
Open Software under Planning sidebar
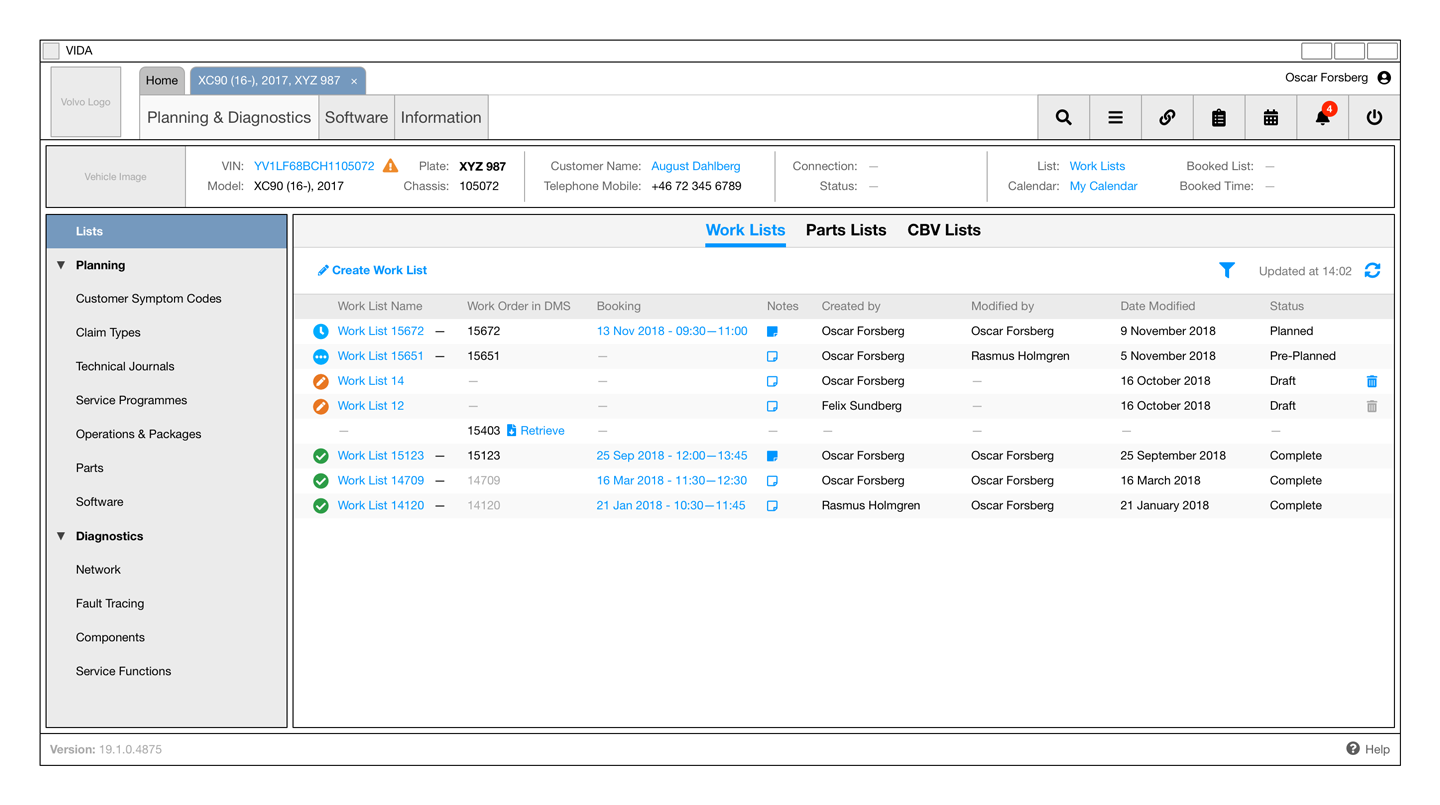(x=100, y=502)
